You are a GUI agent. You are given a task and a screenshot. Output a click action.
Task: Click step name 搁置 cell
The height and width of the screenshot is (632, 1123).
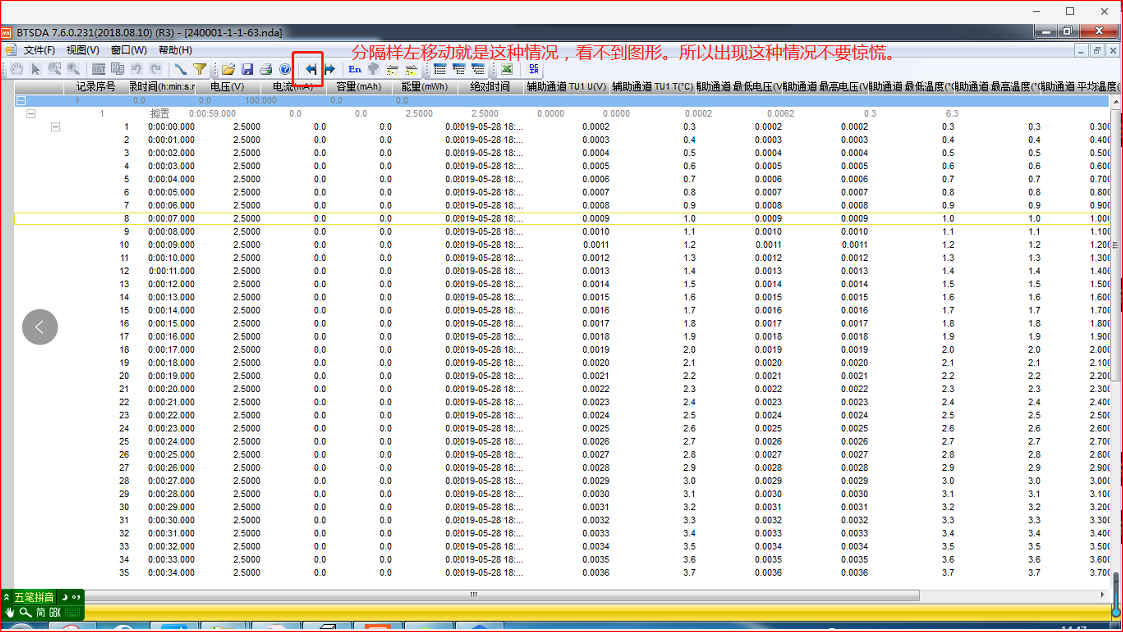click(160, 113)
